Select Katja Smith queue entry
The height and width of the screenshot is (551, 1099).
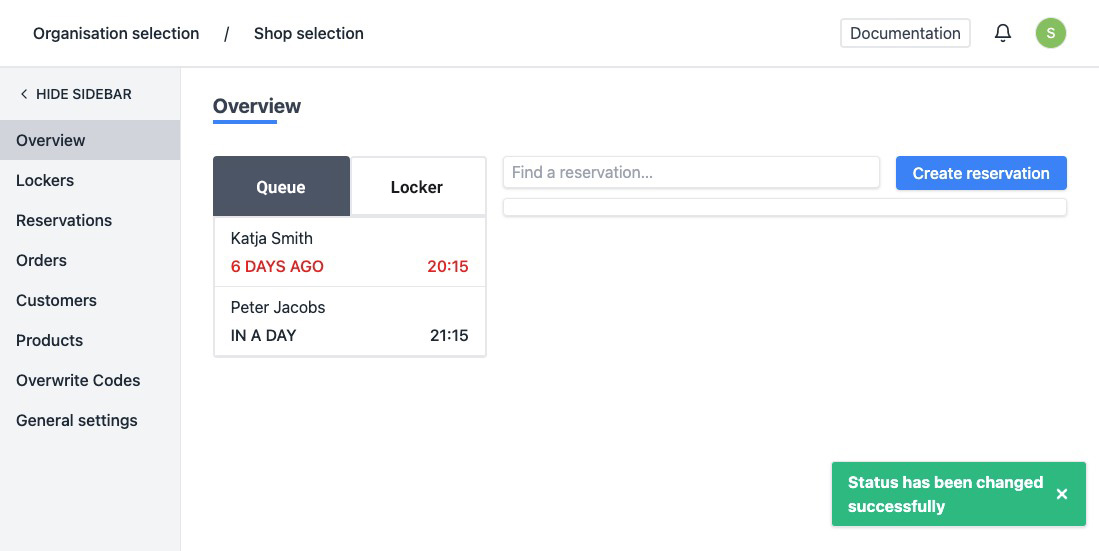tap(349, 252)
